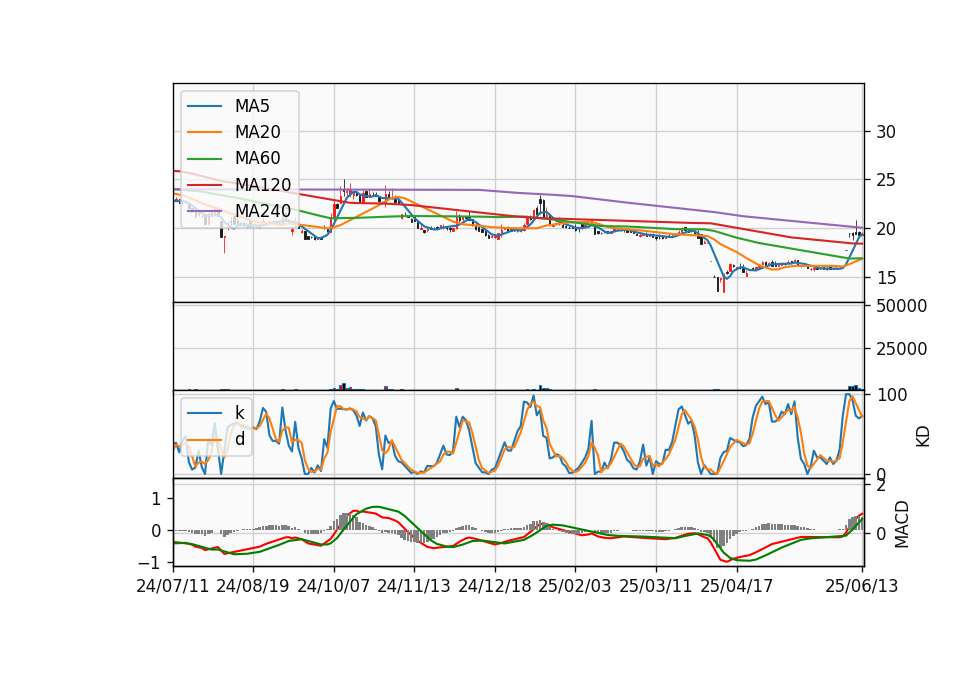Click the price axis value 15
The width and height of the screenshot is (960, 690).
click(886, 278)
